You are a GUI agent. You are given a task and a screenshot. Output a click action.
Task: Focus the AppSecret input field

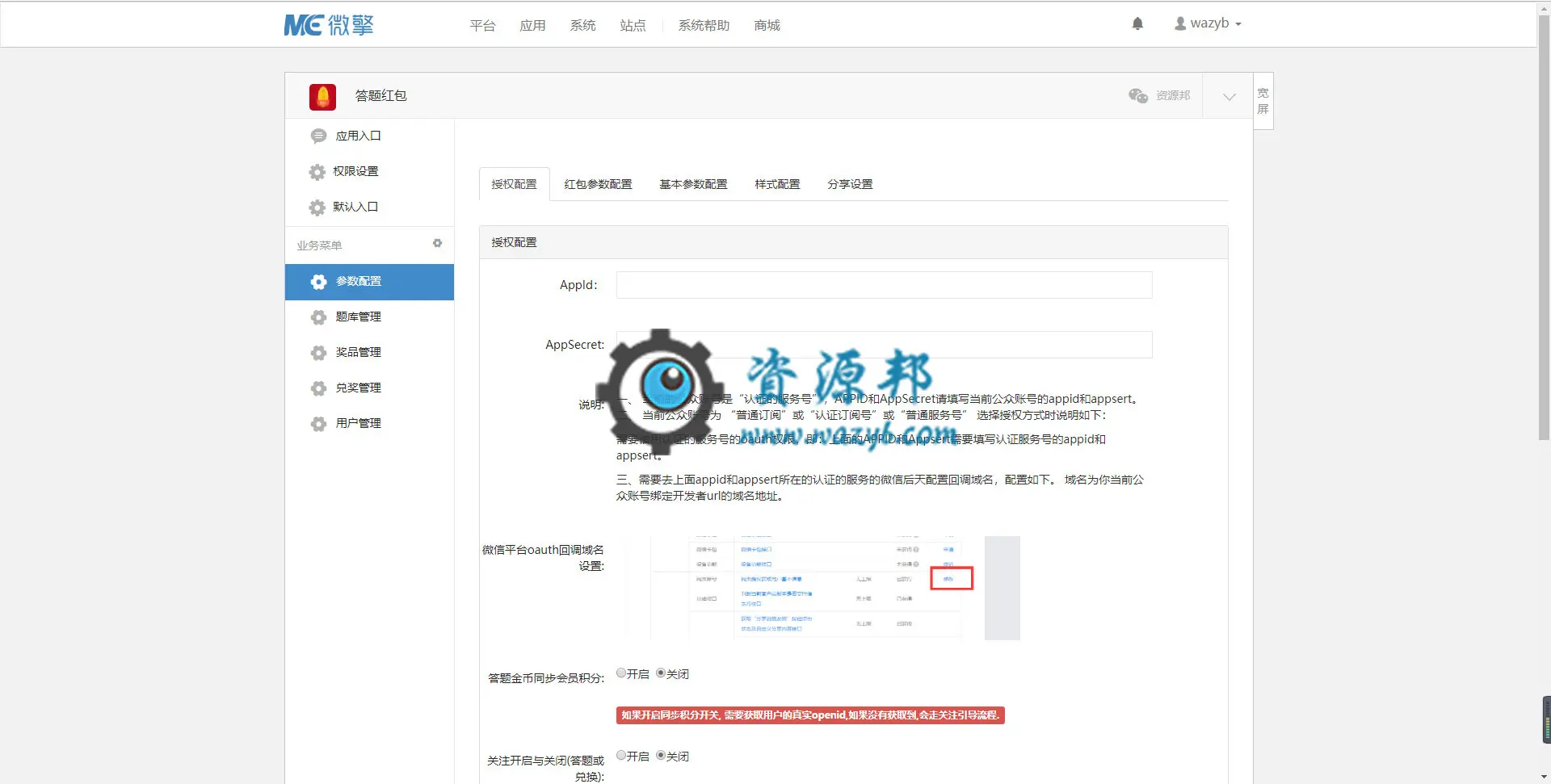pos(884,345)
